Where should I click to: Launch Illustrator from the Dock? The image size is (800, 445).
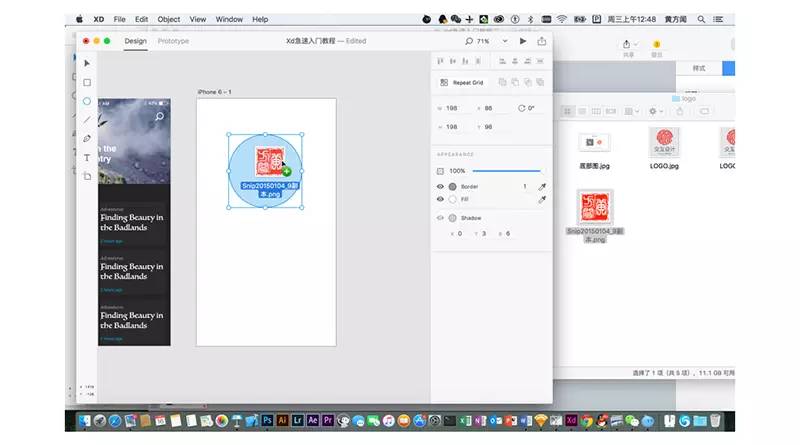[282, 421]
